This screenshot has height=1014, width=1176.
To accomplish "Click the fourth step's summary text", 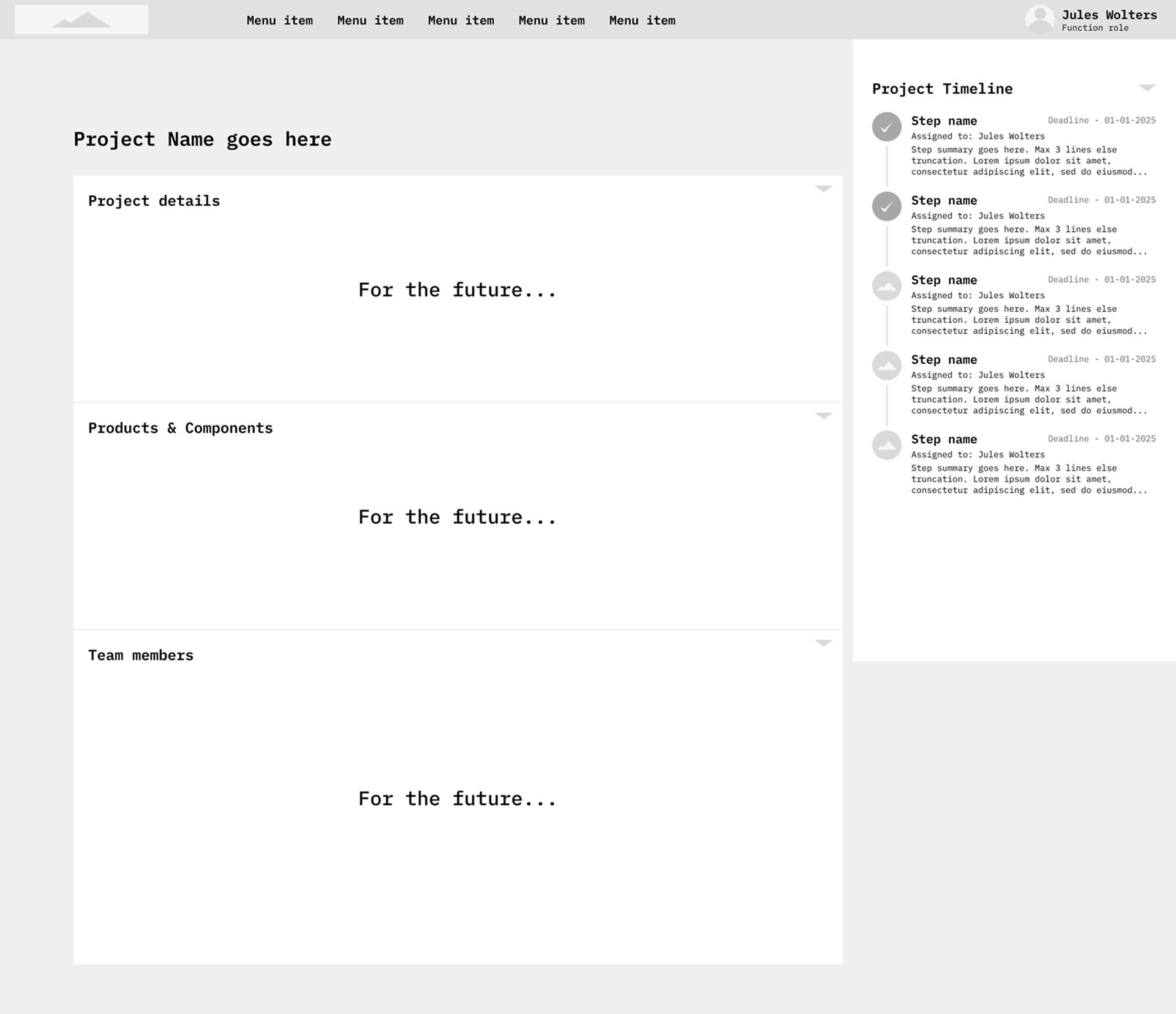I will (1029, 400).
